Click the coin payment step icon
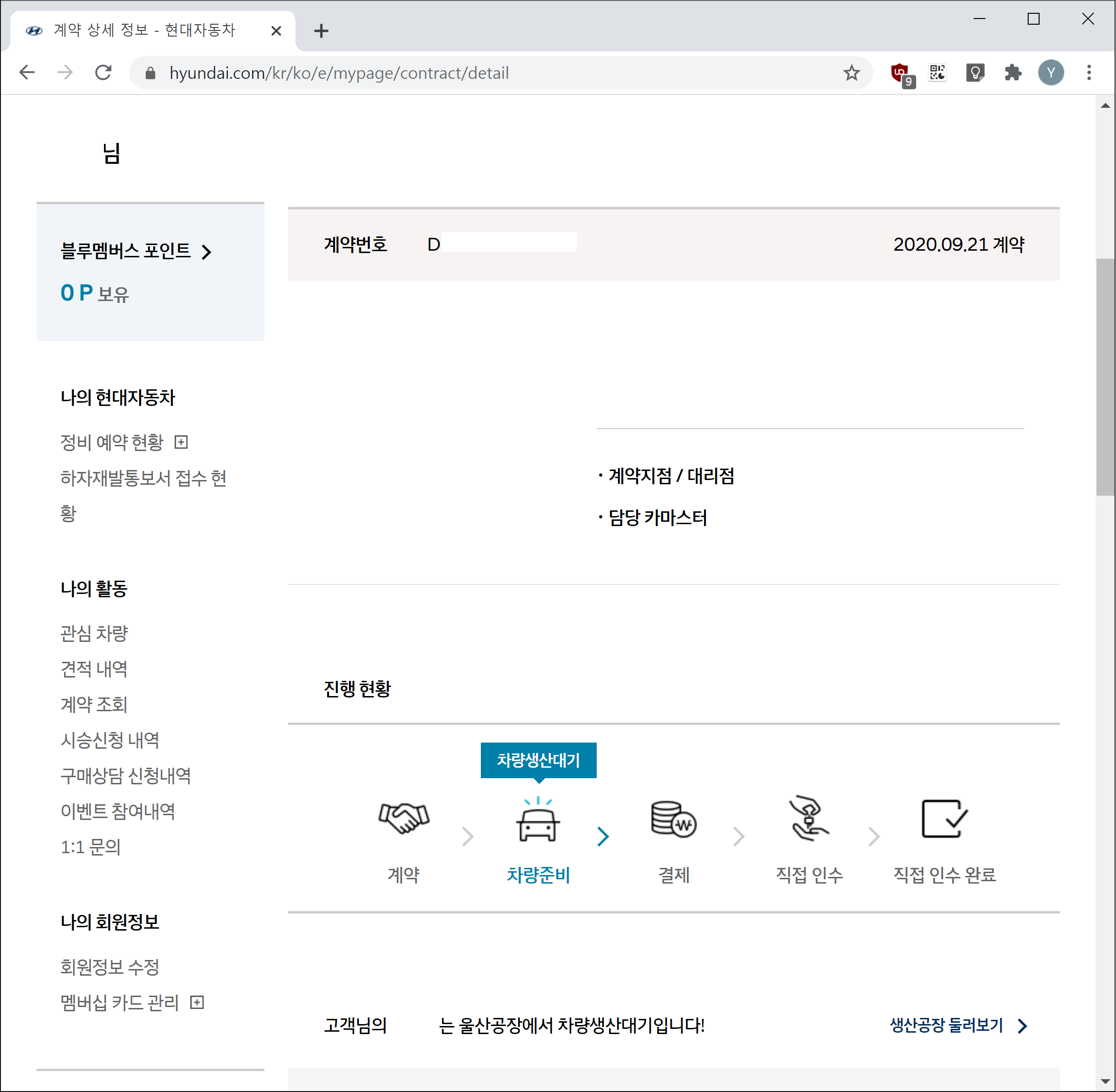 coord(673,819)
